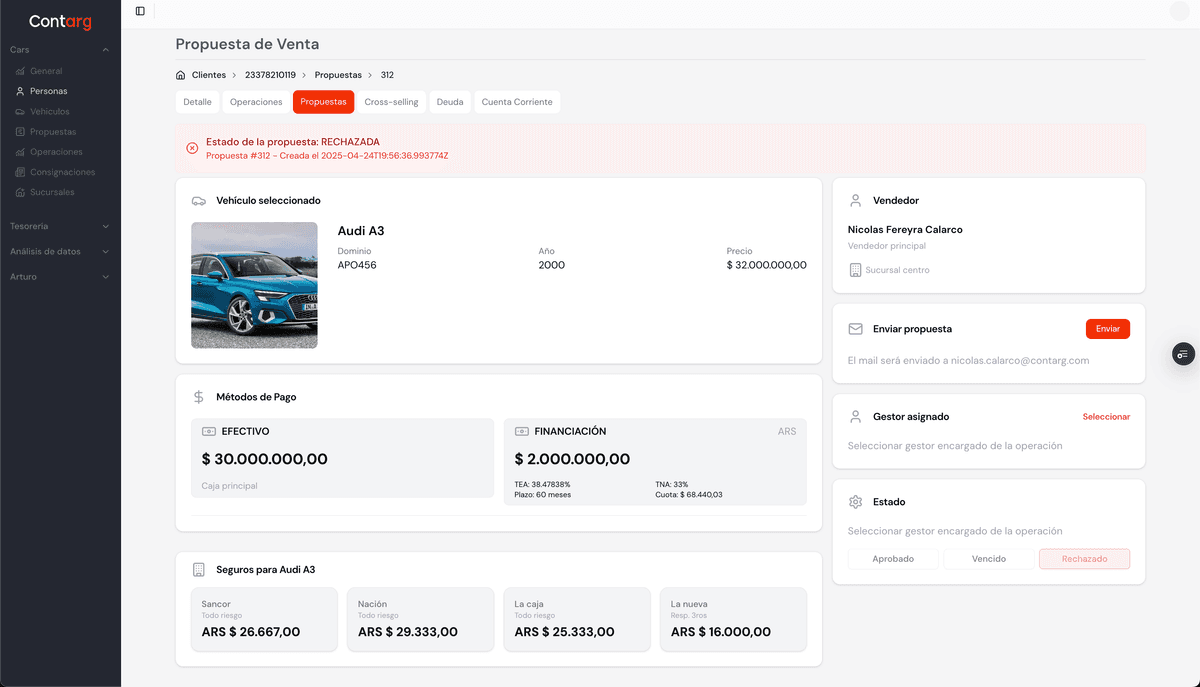Open Personas in the sidebar
1200x687 pixels.
pos(48,91)
